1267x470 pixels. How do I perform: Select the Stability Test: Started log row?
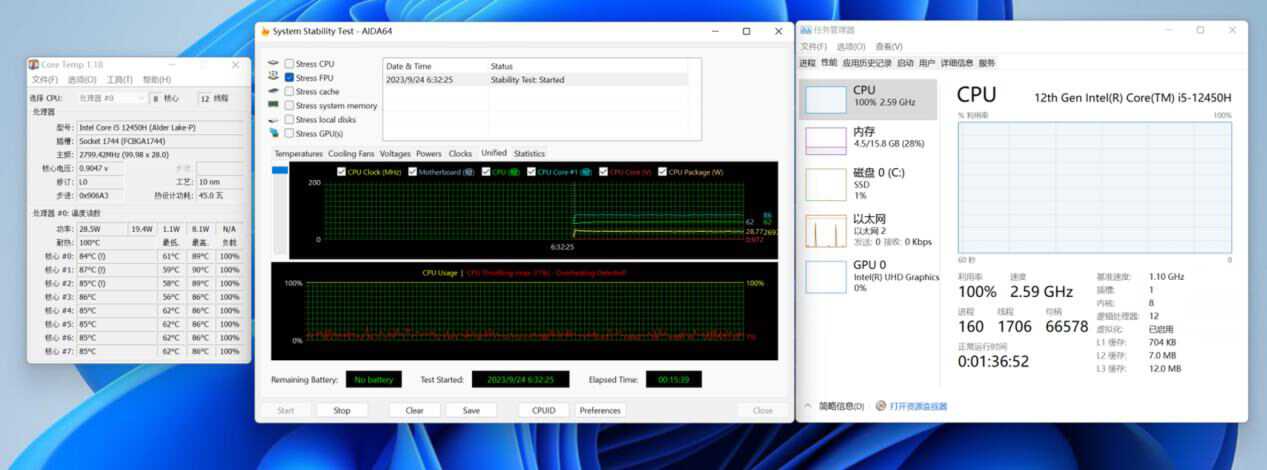coord(536,80)
